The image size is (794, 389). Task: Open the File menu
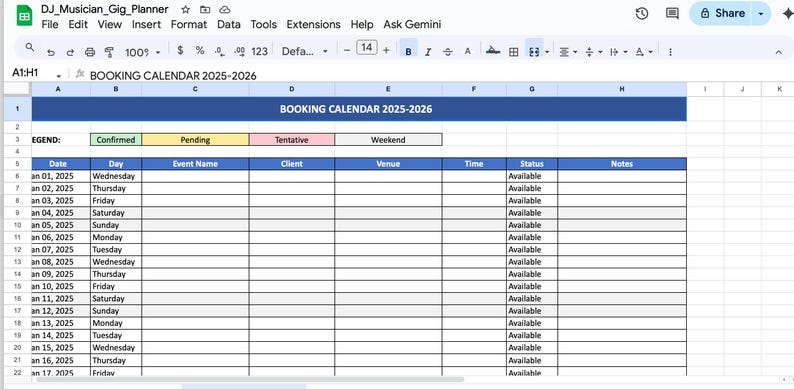(x=50, y=24)
